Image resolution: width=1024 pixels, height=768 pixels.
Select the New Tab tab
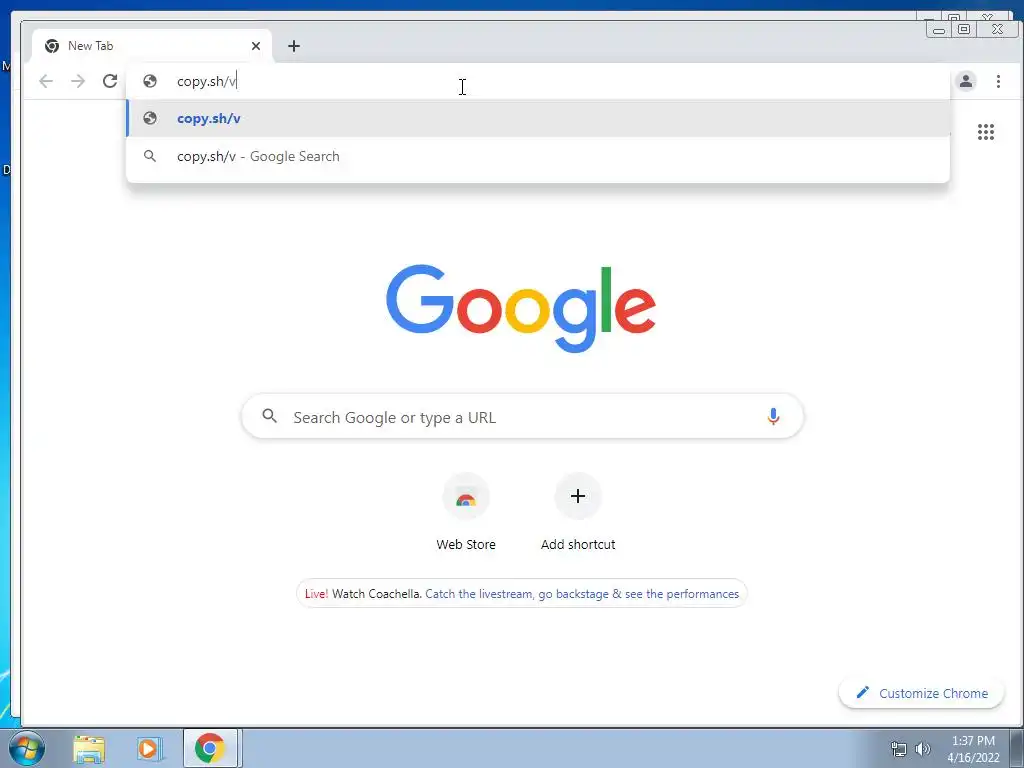152,46
